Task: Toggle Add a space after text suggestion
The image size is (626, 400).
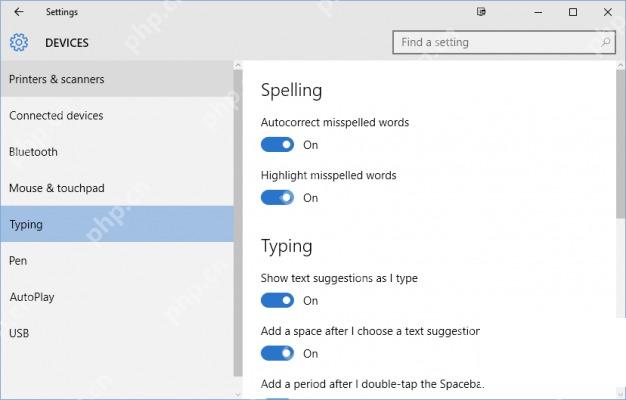Action: point(277,353)
